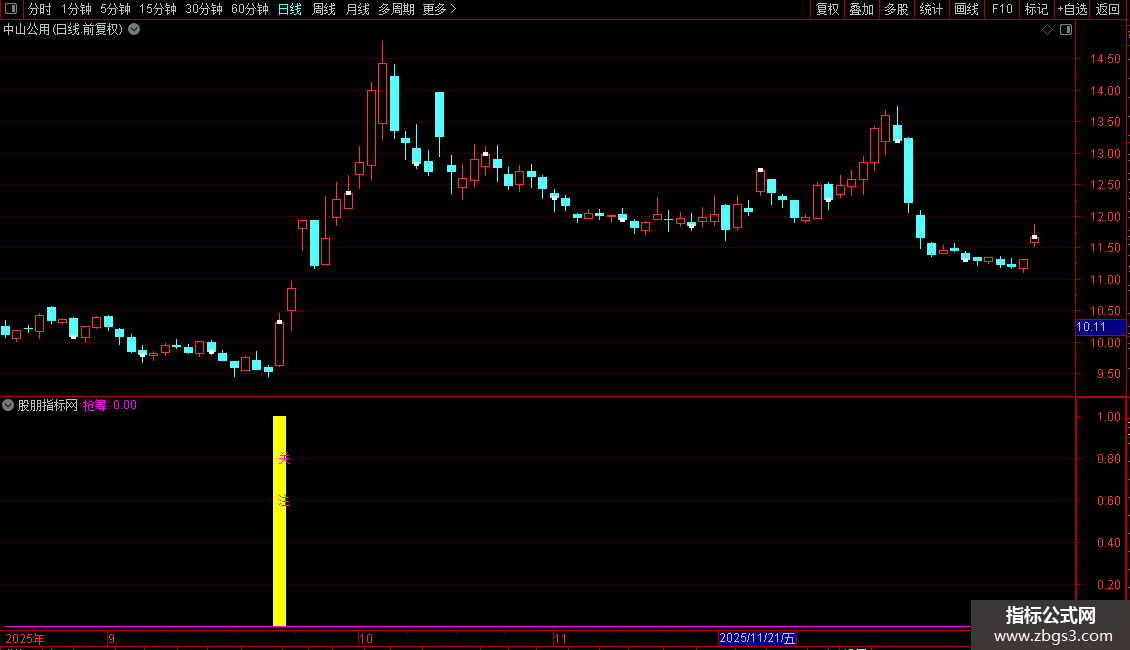
Task: Click the 10.11 current price marker
Action: [x=1100, y=327]
